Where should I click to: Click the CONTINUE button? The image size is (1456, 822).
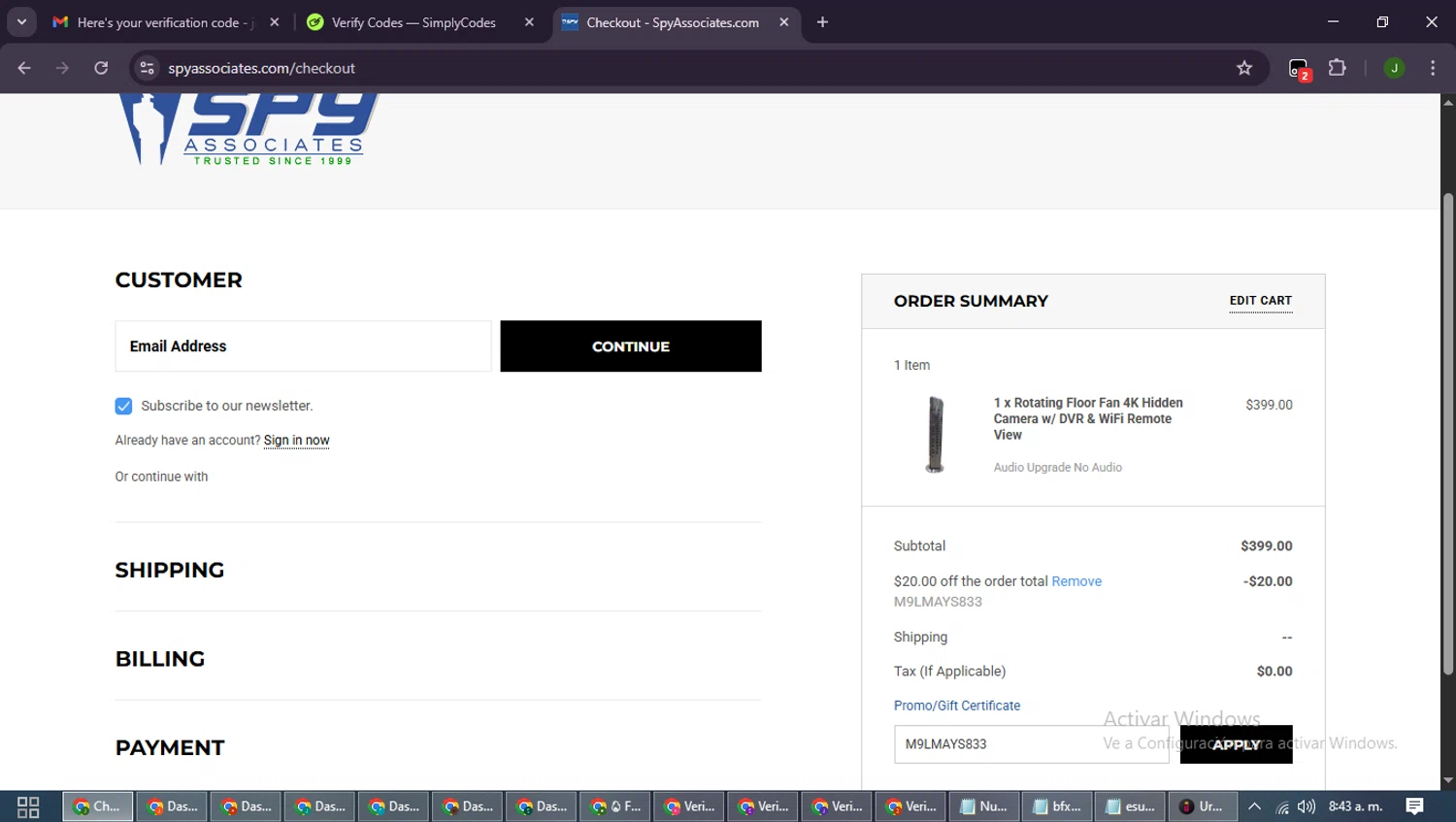tap(631, 346)
